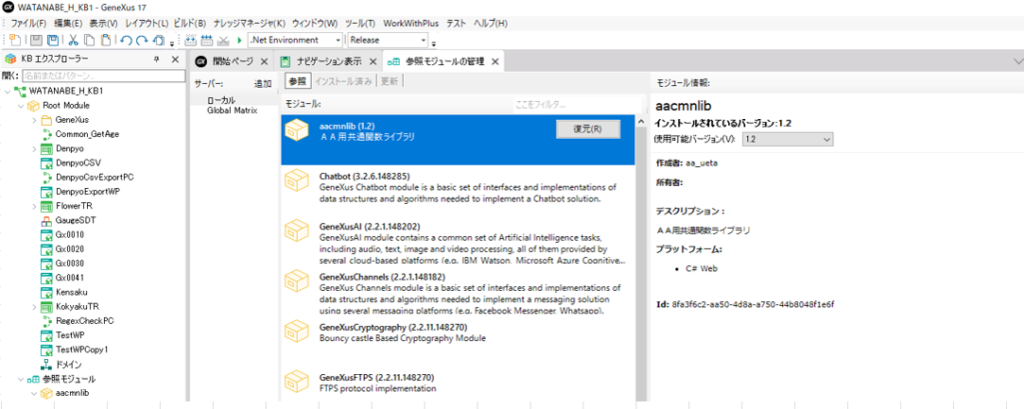The image size is (1024, 409).
Task: Collapse the Root Module node
Action: point(21,105)
